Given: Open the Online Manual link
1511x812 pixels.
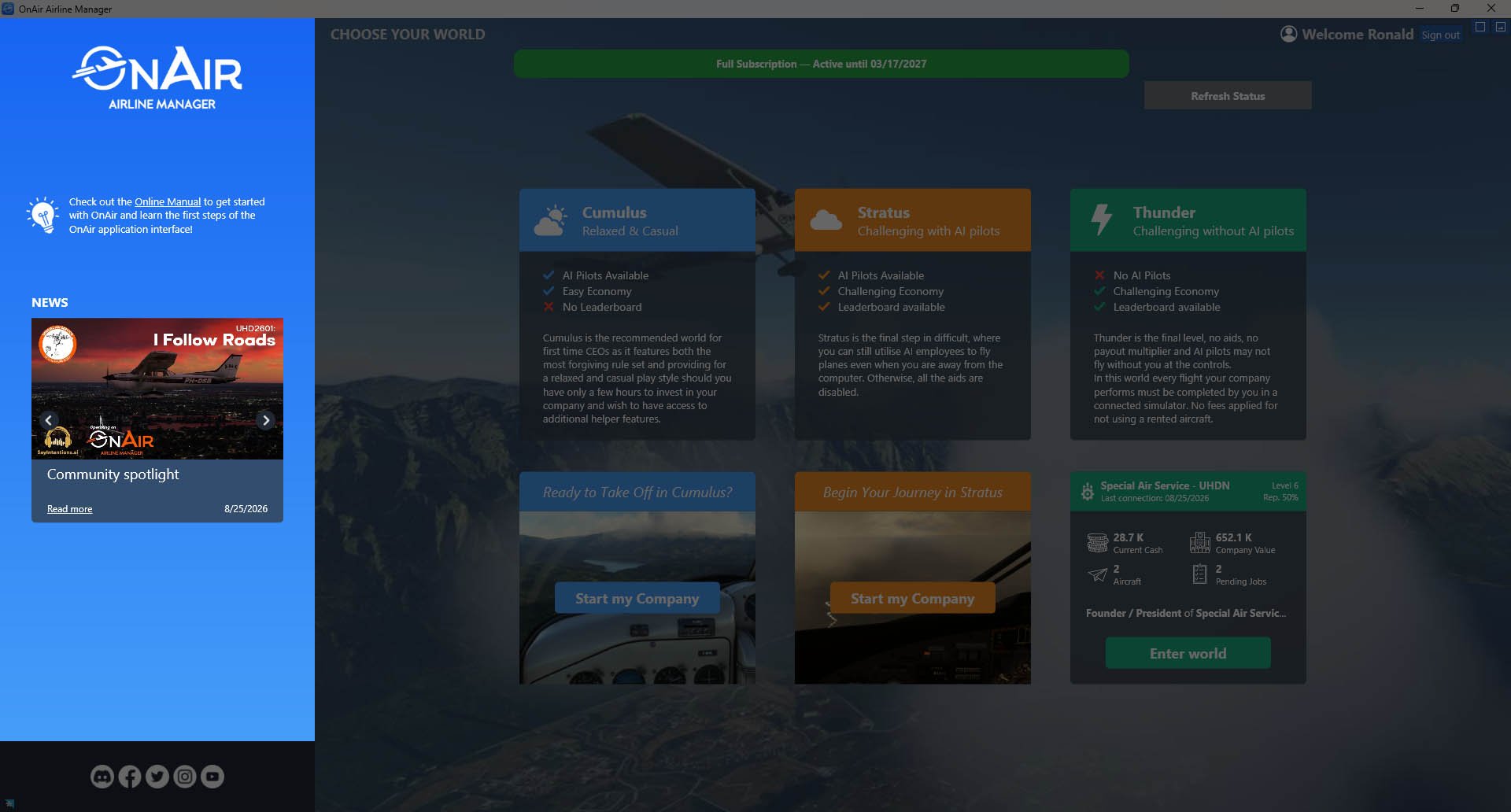Looking at the screenshot, I should [x=168, y=202].
